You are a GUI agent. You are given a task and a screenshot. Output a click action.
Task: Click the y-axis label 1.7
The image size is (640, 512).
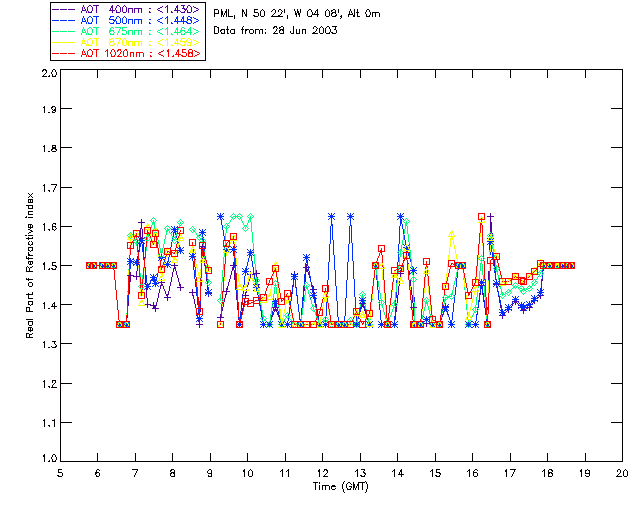coord(49,187)
